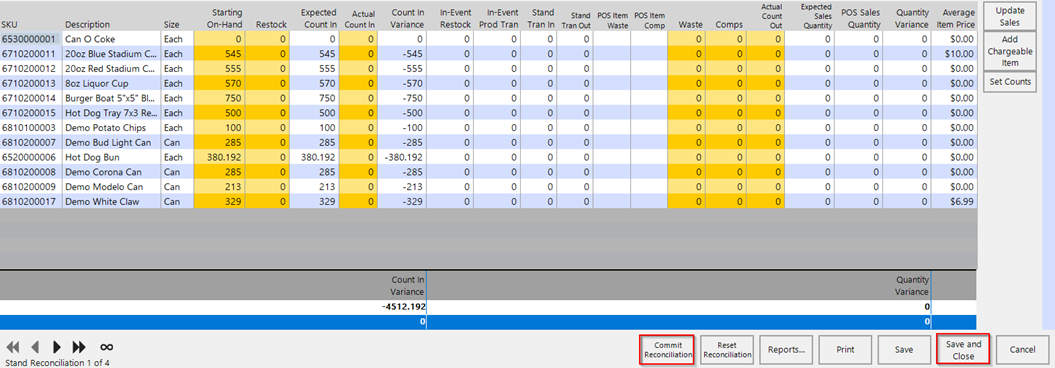Image resolution: width=1055 pixels, height=368 pixels.
Task: Click Reset Reconciliation button
Action: pyautogui.click(x=726, y=350)
